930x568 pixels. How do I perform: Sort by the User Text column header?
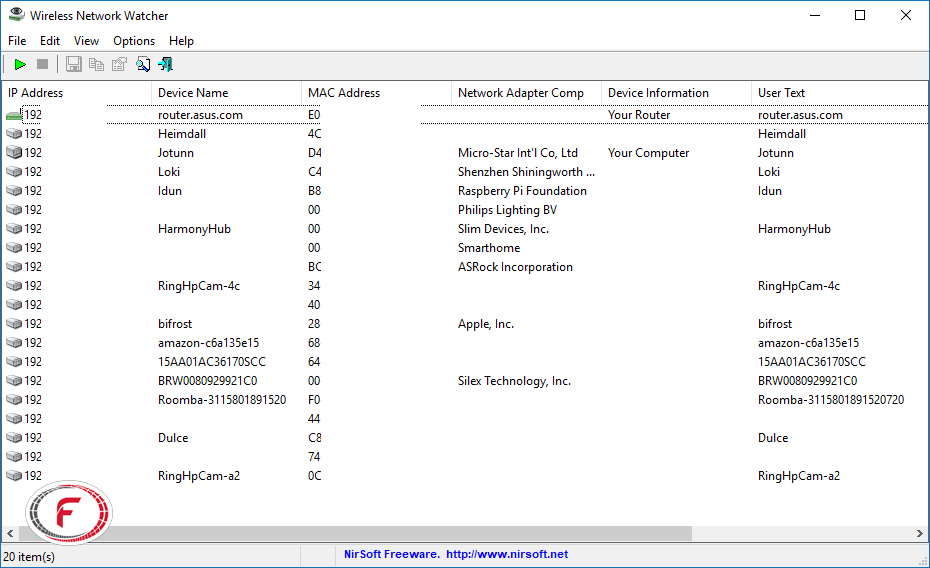pyautogui.click(x=840, y=92)
